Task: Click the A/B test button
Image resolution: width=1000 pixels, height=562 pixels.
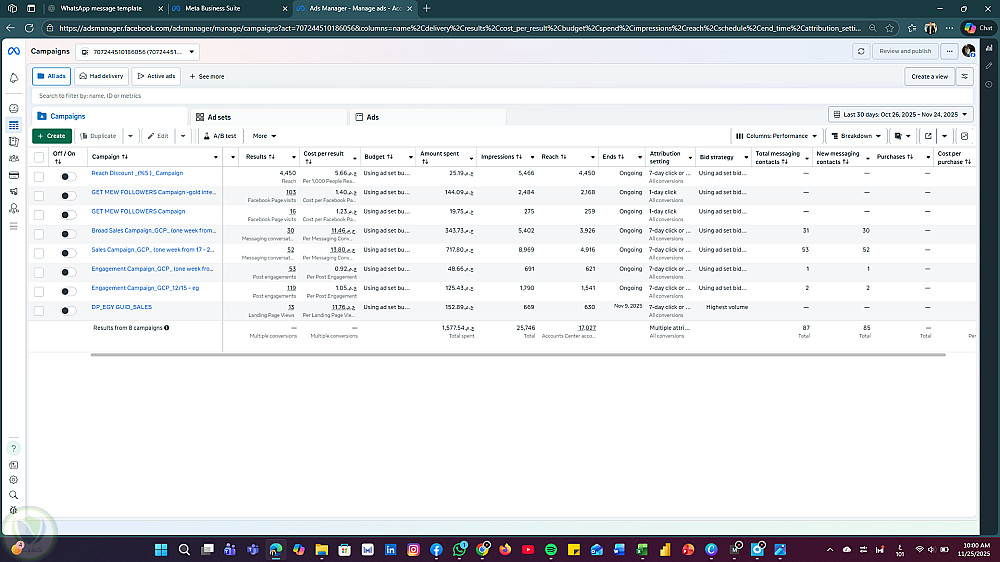Action: (219, 136)
